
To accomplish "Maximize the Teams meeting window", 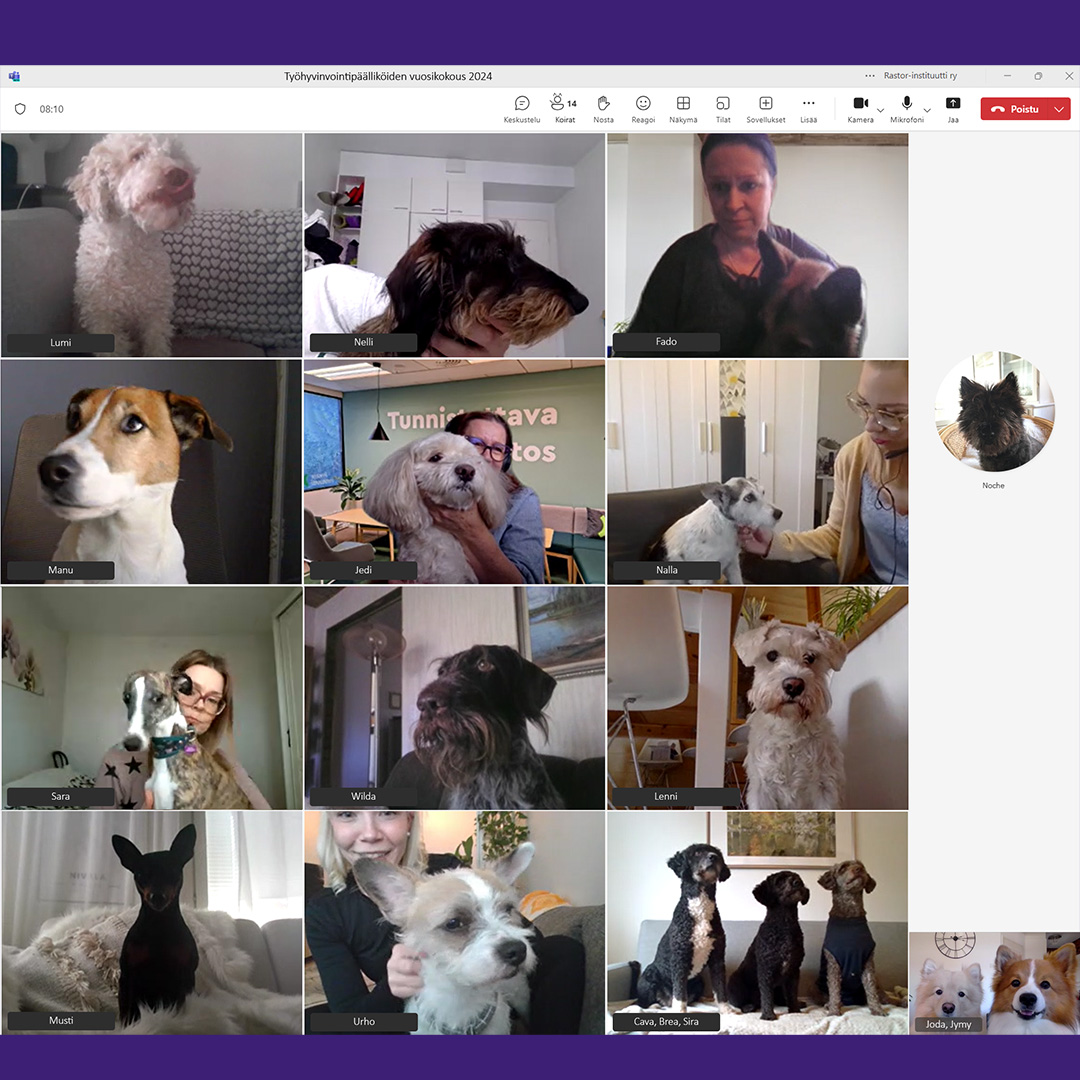I will tap(1038, 76).
